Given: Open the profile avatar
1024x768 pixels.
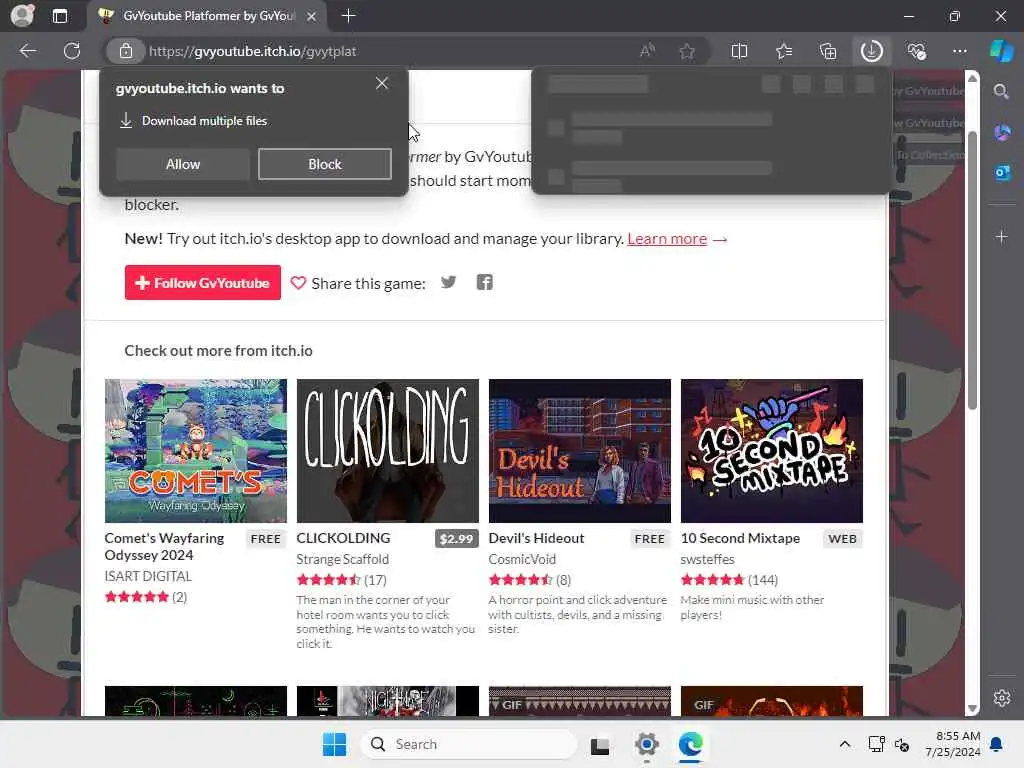Looking at the screenshot, I should [22, 16].
